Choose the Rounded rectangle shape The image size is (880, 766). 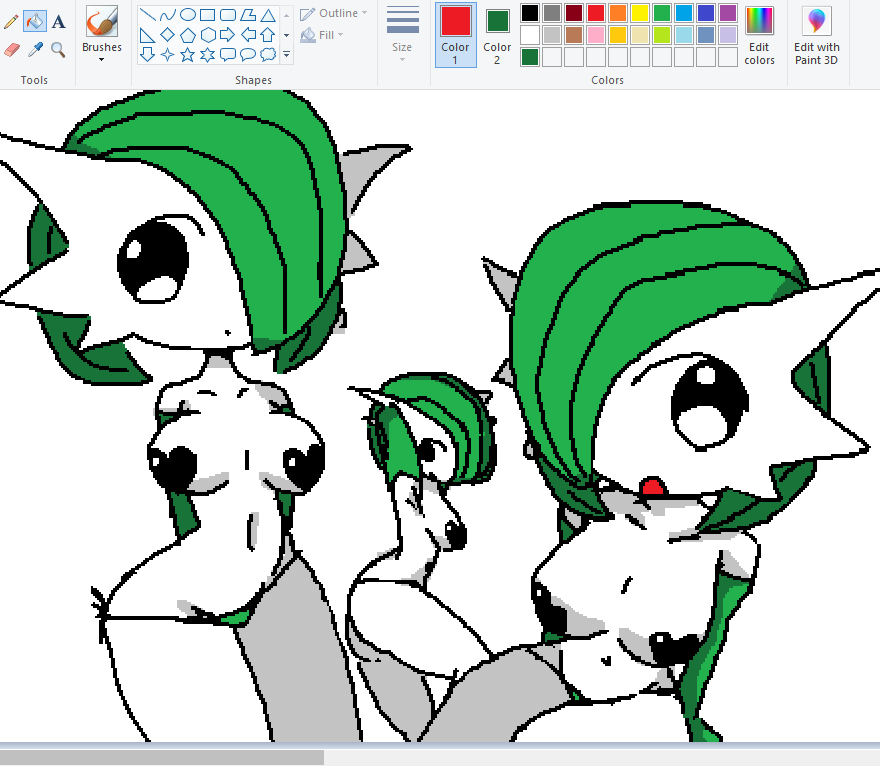click(x=228, y=15)
